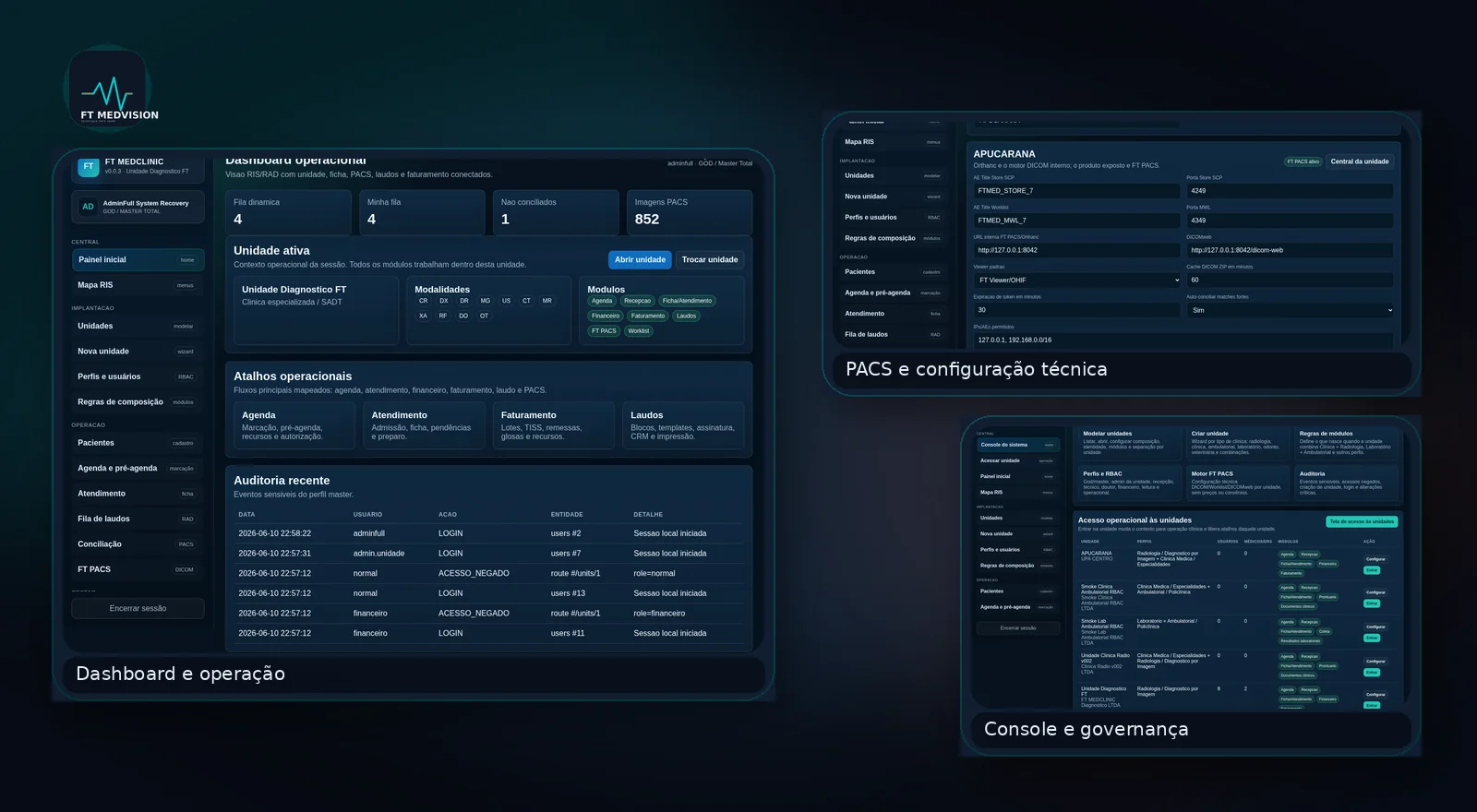Go to Pacientes in the Dashboard sidebar
The image size is (1477, 812).
pyautogui.click(x=138, y=443)
